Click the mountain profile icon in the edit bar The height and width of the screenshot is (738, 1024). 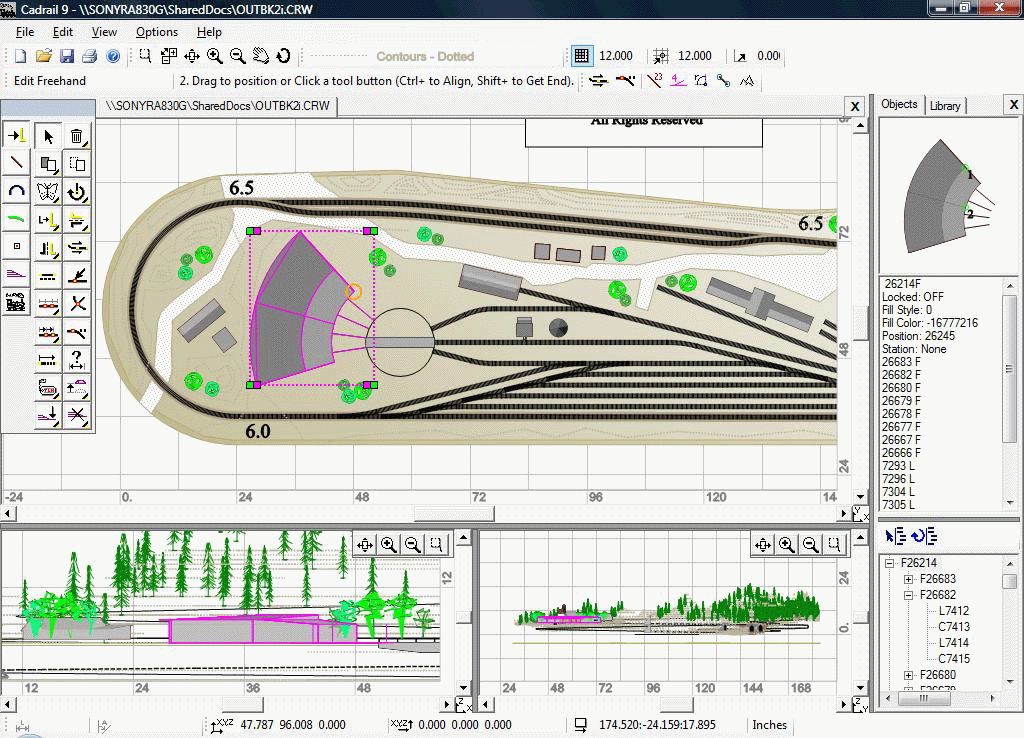(x=746, y=81)
